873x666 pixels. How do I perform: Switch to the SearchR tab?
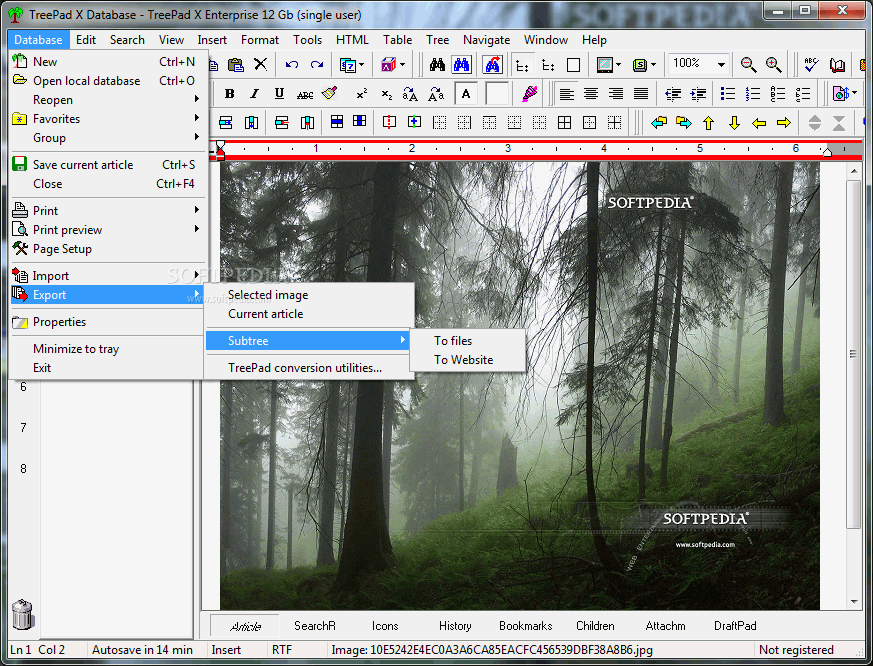(x=315, y=626)
